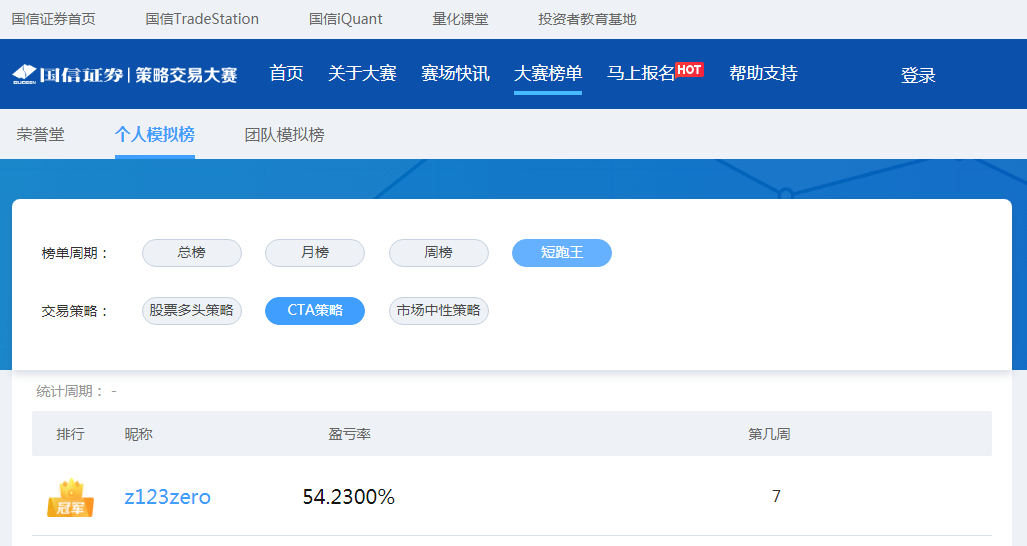Click the 54.2300% profit rate value
Screen dimensions: 1027x546
point(348,497)
